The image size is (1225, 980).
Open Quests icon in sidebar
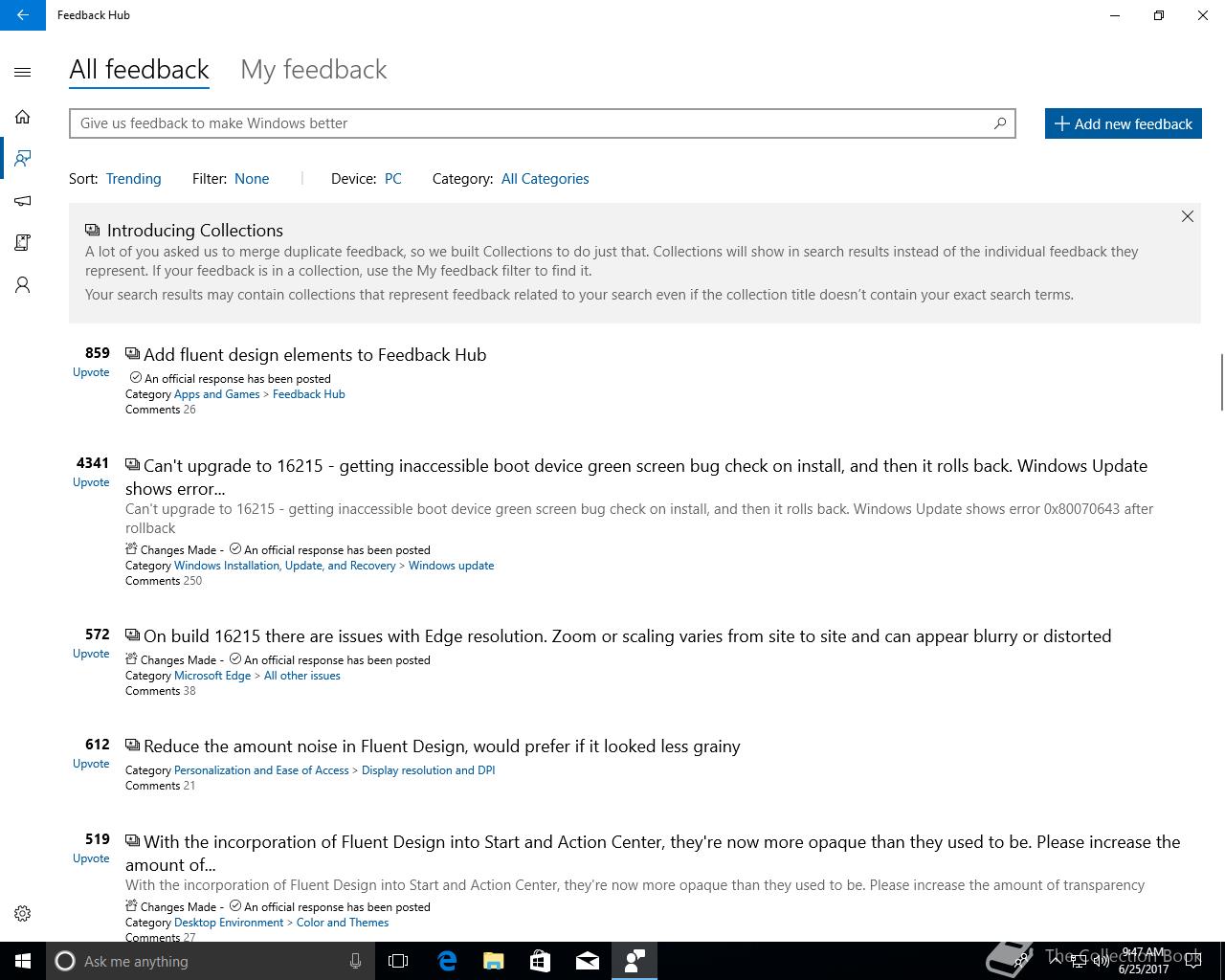23,243
